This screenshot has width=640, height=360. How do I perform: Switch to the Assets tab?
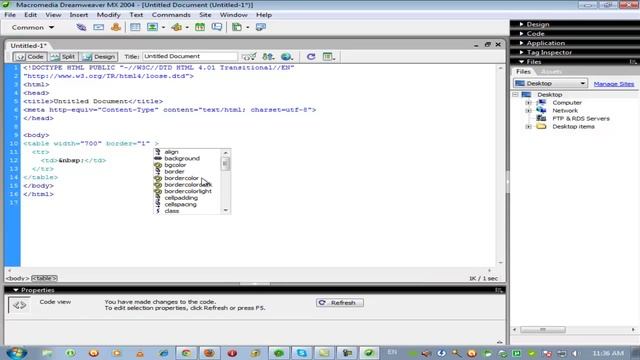(x=551, y=71)
